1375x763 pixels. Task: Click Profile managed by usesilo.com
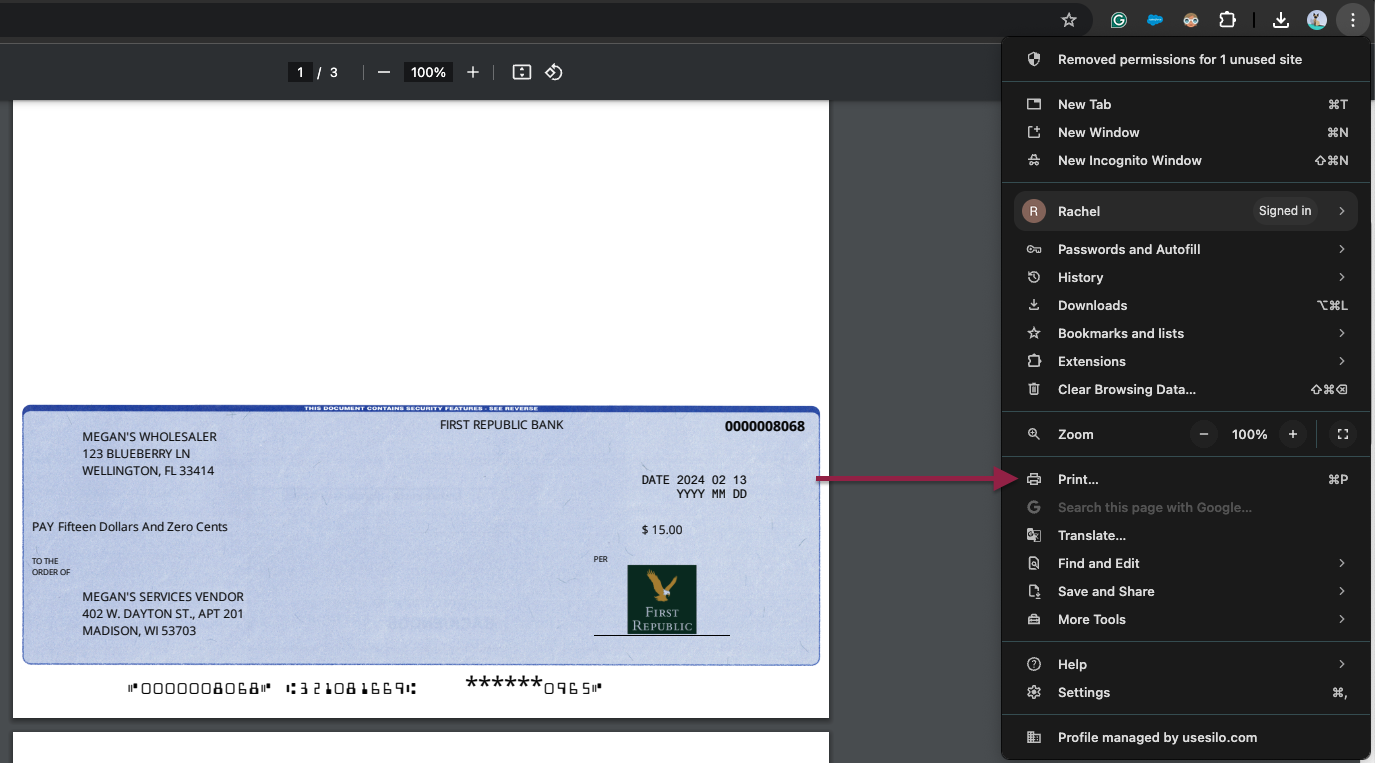pos(1186,737)
